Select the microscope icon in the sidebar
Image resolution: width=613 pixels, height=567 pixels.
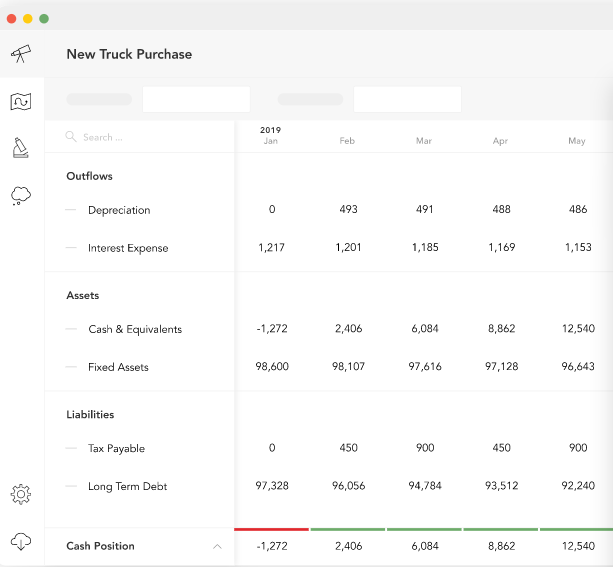pyautogui.click(x=21, y=148)
